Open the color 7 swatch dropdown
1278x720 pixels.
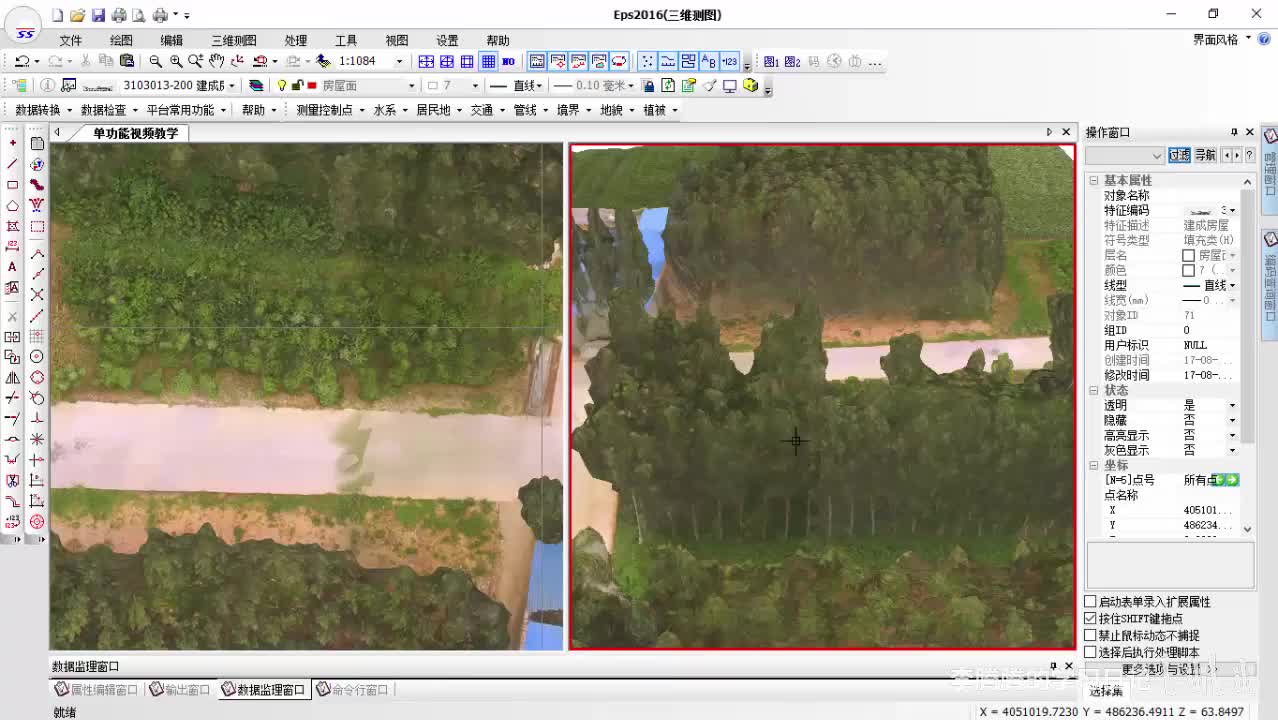click(474, 86)
